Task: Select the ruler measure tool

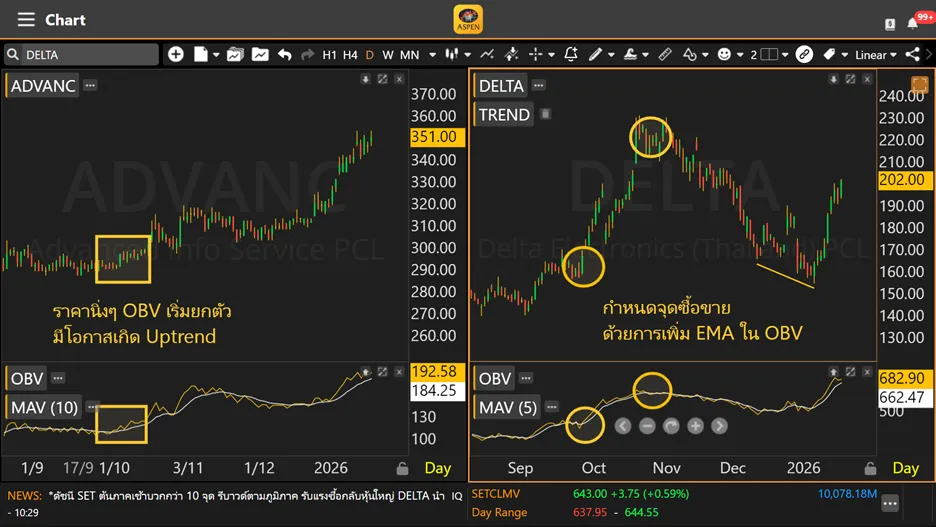Action: coord(665,55)
